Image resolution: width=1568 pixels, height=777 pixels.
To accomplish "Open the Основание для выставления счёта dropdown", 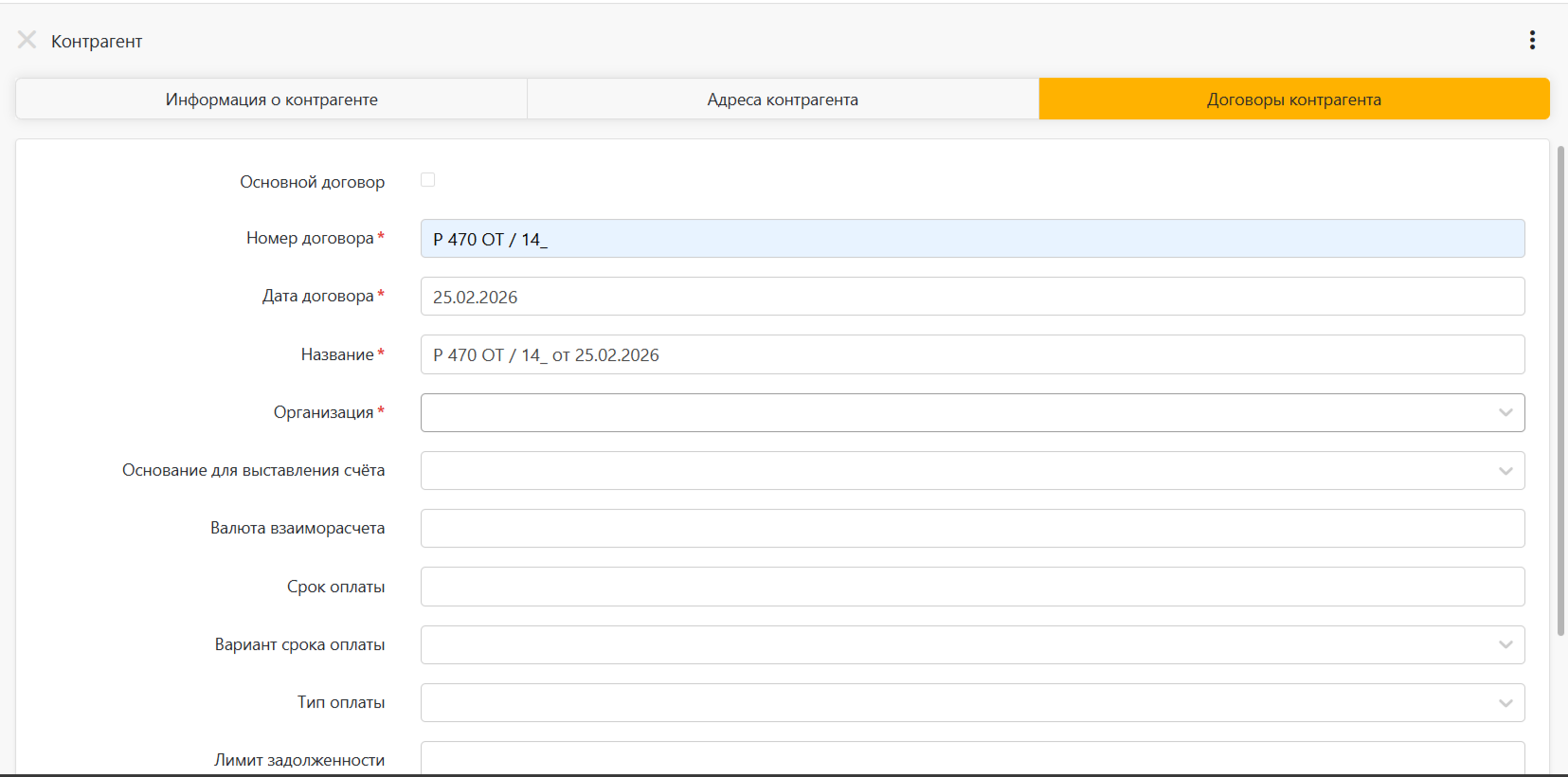I will point(957,471).
